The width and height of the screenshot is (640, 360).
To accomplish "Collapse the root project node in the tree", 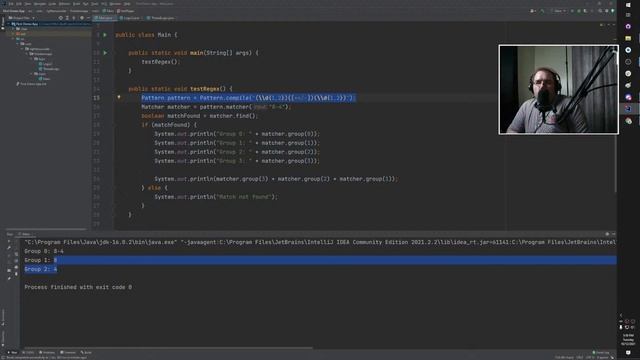I will (x=9, y=24).
